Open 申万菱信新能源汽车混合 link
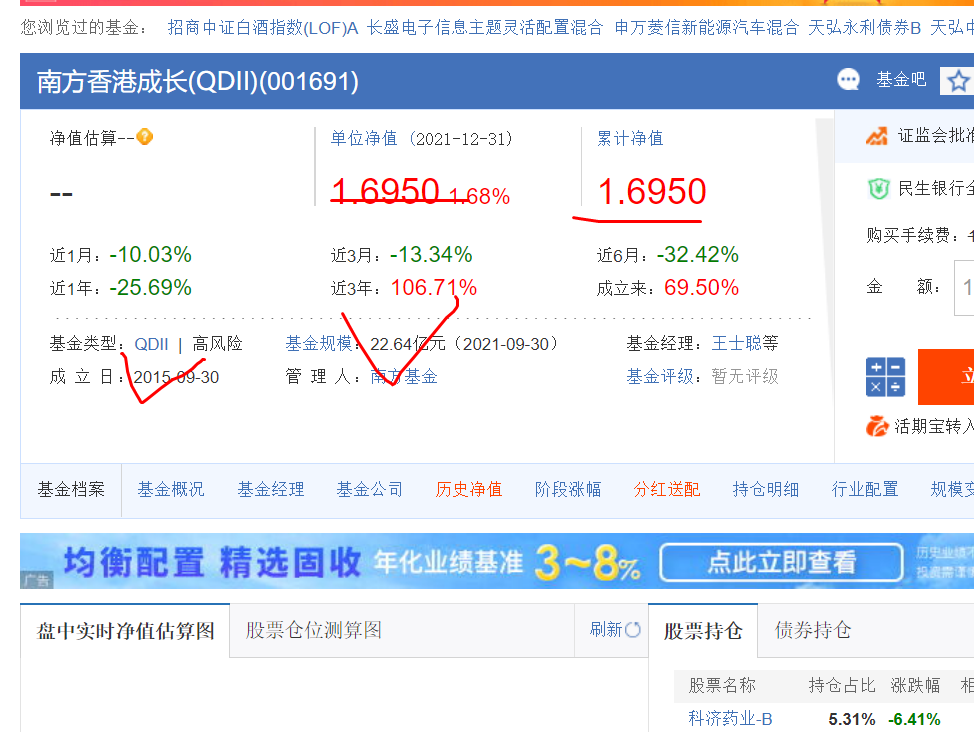This screenshot has height=732, width=974. coord(706,27)
